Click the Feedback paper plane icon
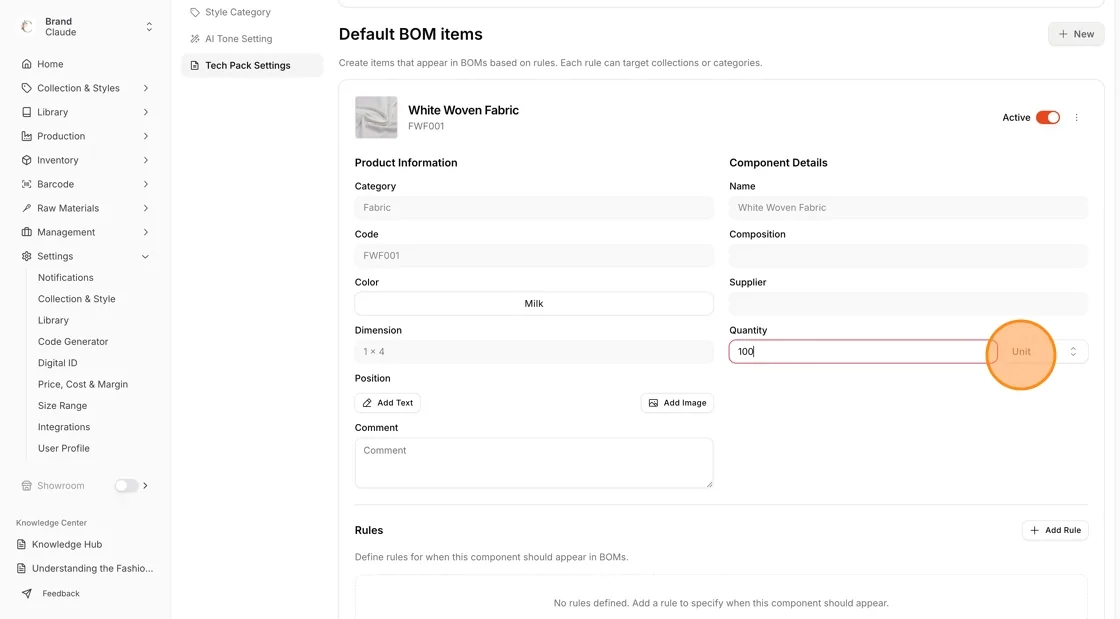Viewport: 1120px width, 619px height. point(26,593)
